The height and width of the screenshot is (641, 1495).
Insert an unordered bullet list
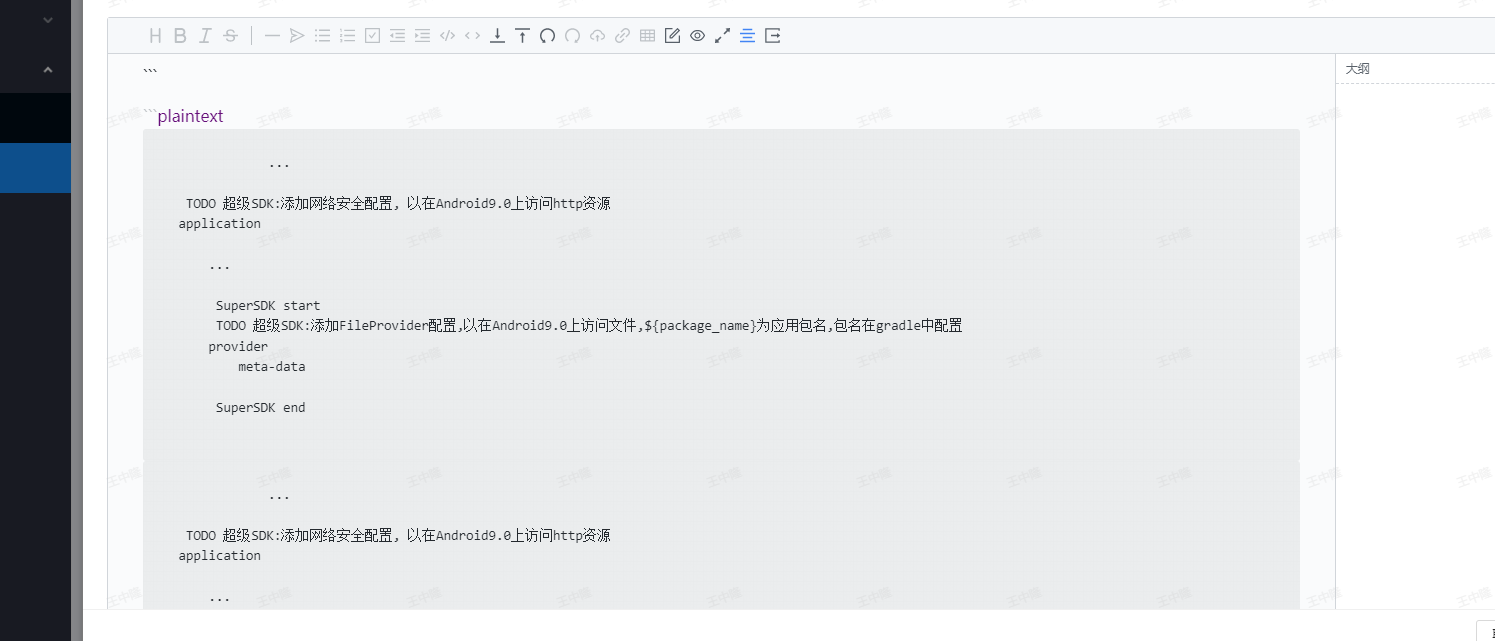322,36
